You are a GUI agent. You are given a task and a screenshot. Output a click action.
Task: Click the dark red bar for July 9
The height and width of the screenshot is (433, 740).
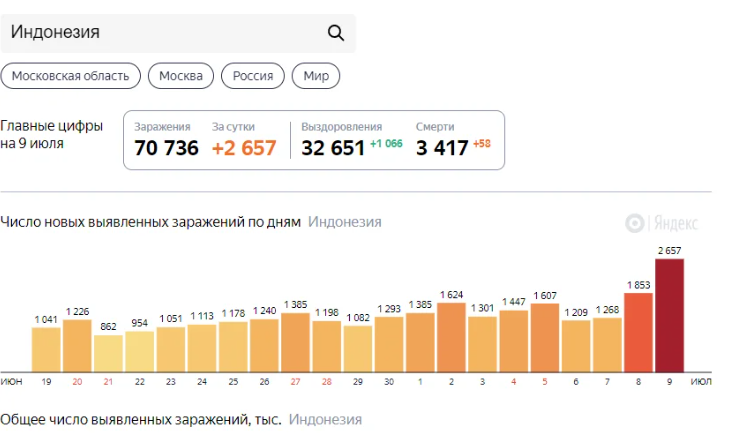669,315
